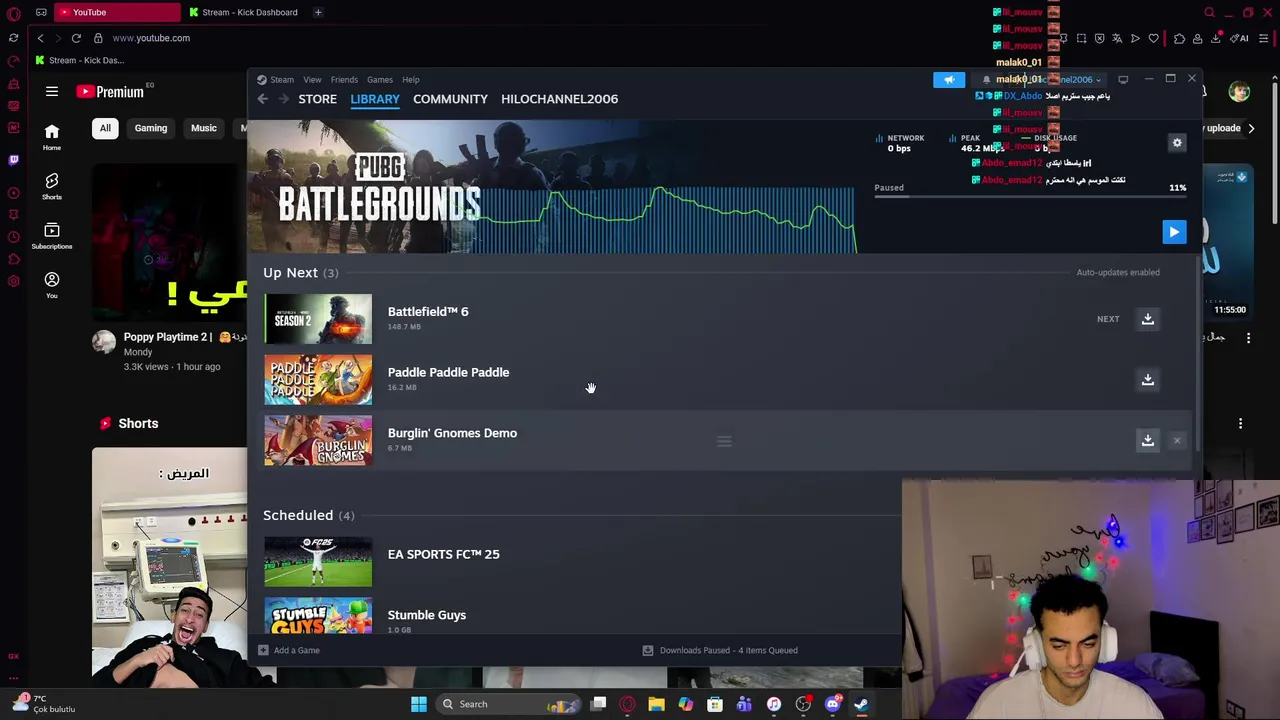Open the Steam menu
The width and height of the screenshot is (1280, 720).
(282, 80)
